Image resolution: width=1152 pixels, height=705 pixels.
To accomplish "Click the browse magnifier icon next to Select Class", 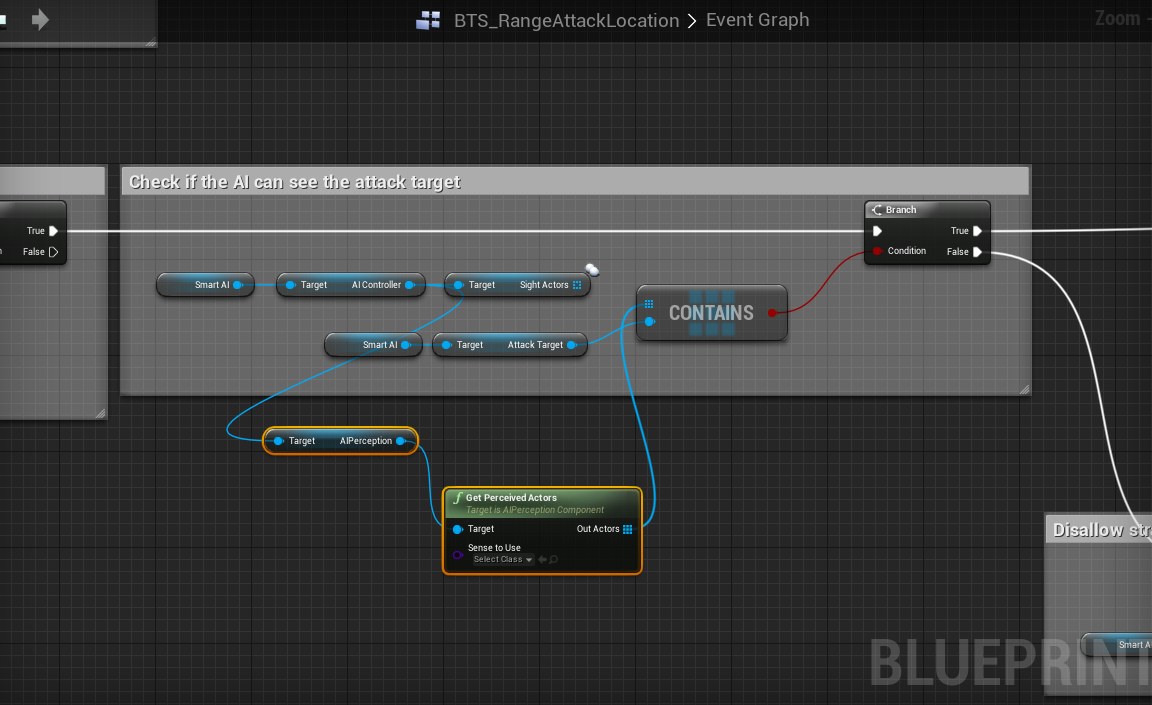I will [553, 559].
